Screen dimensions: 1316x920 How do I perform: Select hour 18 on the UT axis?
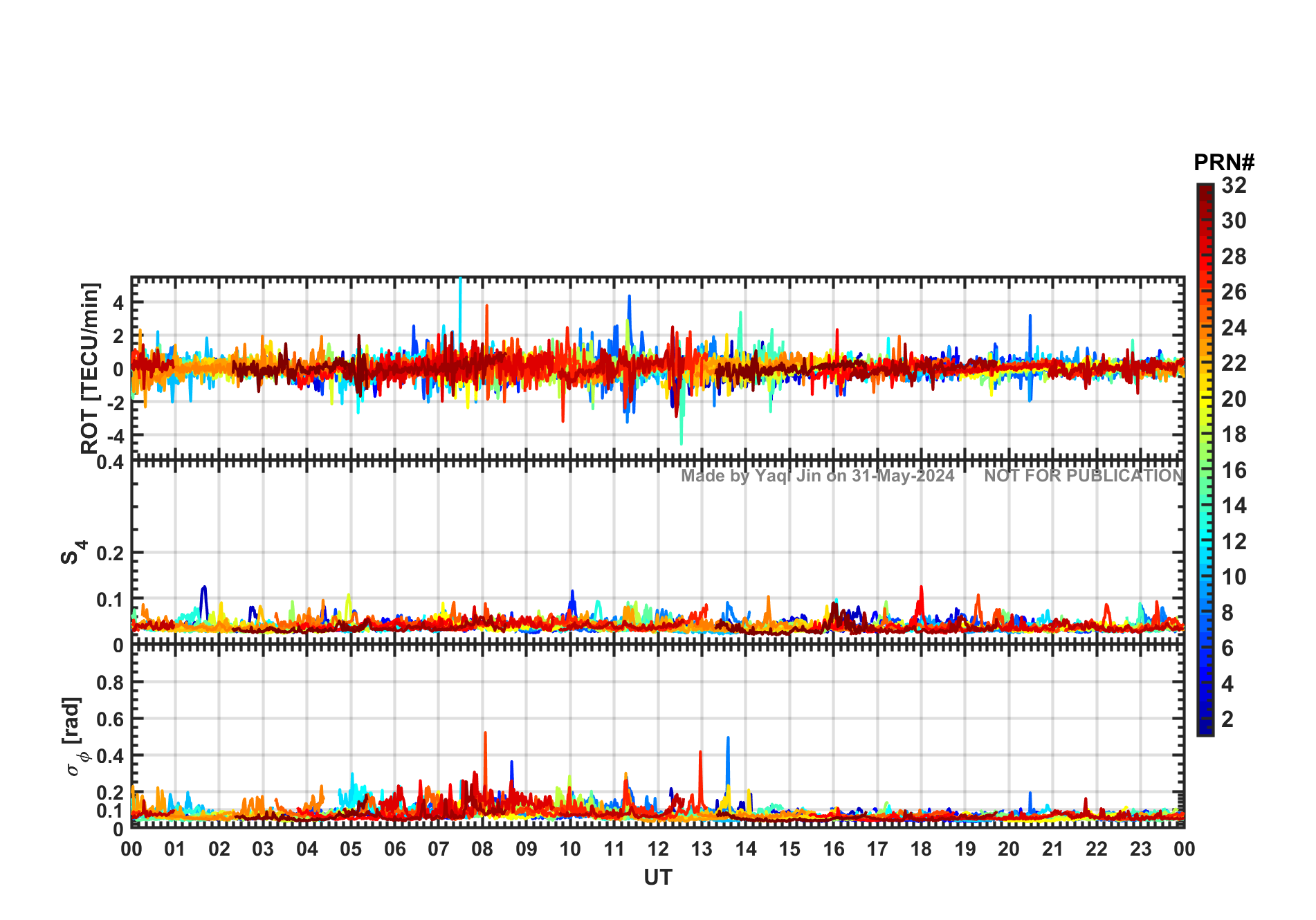point(921,849)
